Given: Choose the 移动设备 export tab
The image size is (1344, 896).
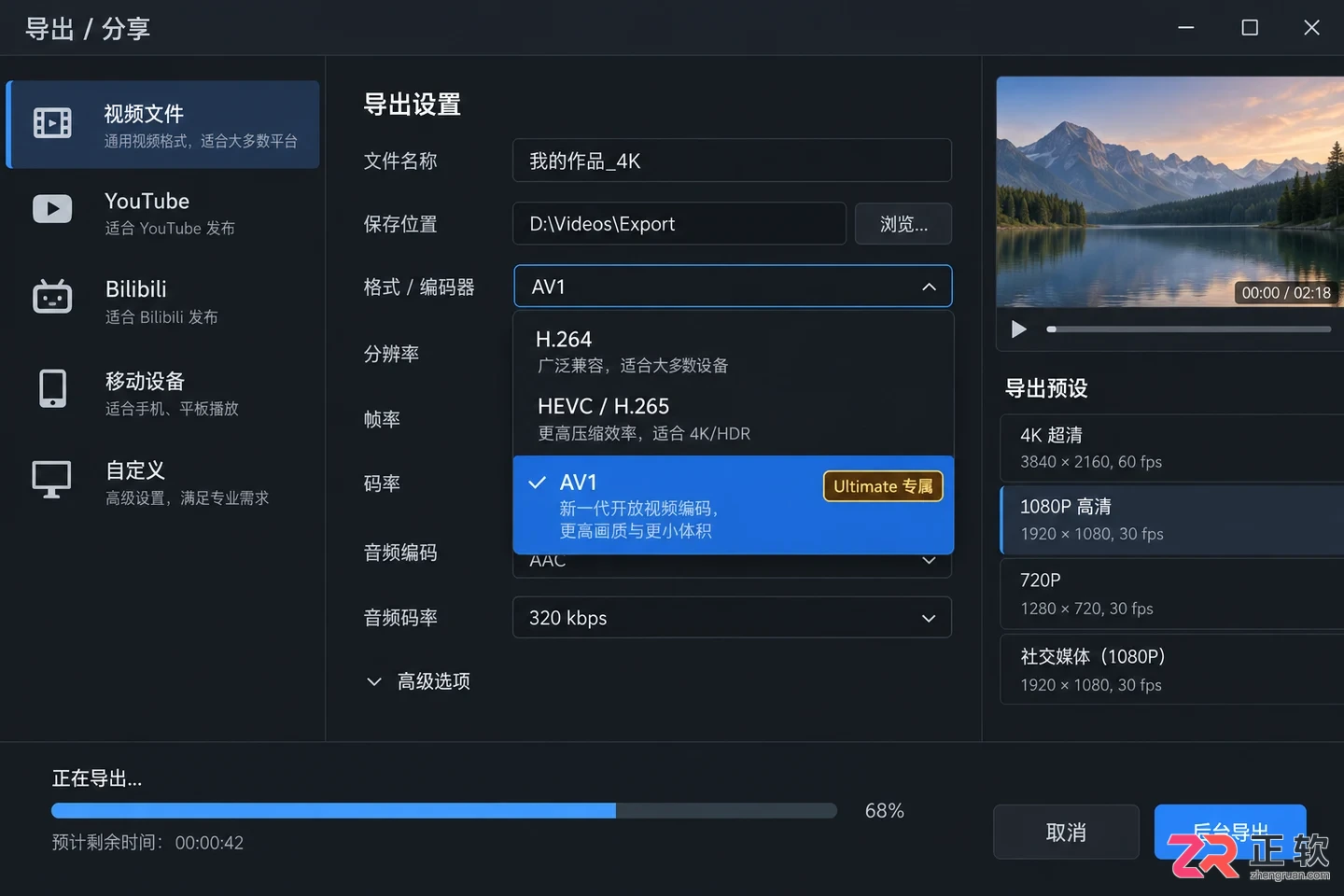Looking at the screenshot, I should point(162,392).
